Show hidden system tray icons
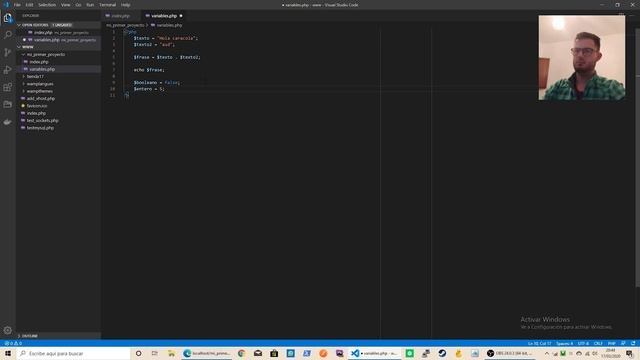The image size is (640, 360). (x=547, y=353)
